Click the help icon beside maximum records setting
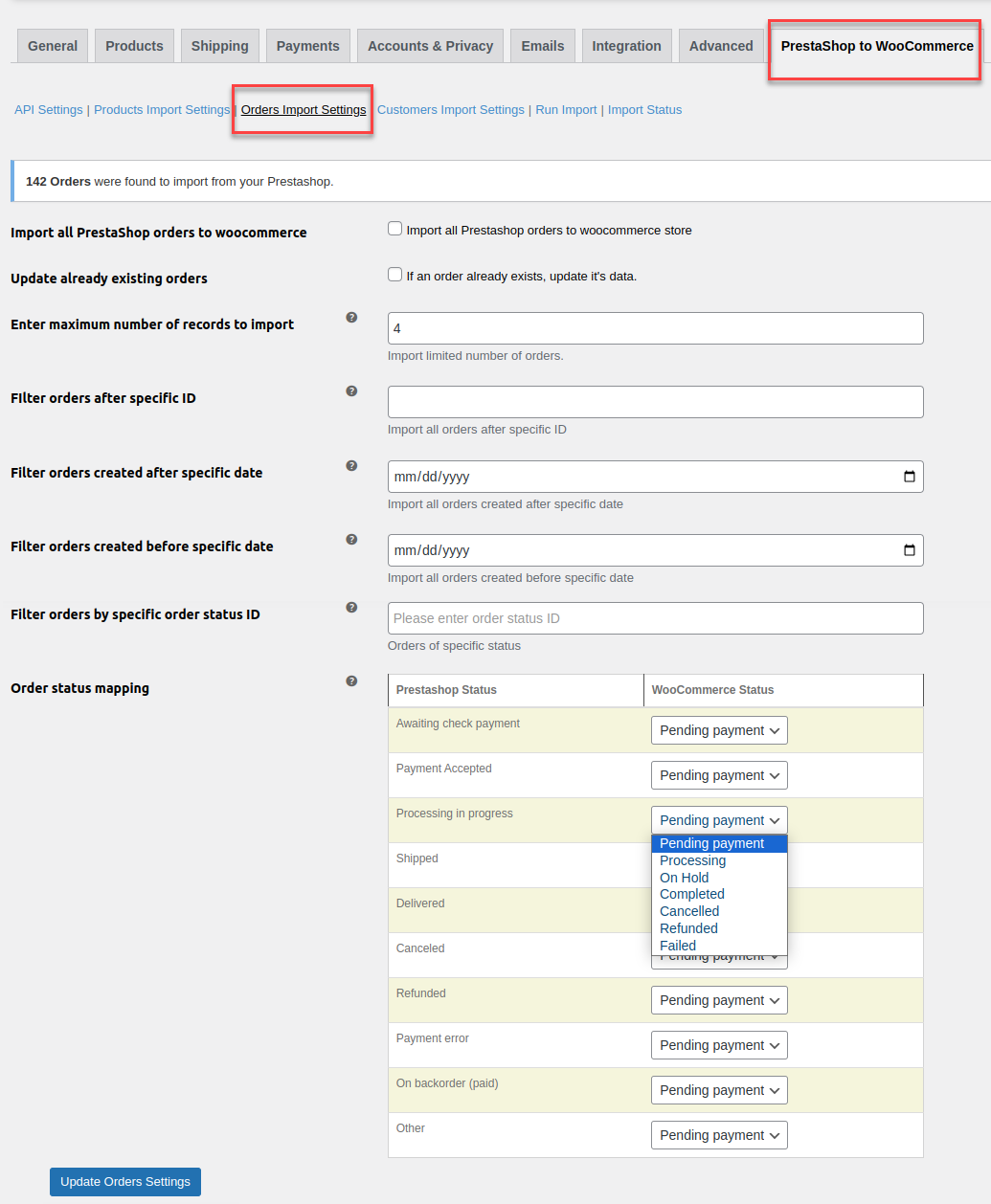Viewport: 991px width, 1204px height. click(x=351, y=317)
